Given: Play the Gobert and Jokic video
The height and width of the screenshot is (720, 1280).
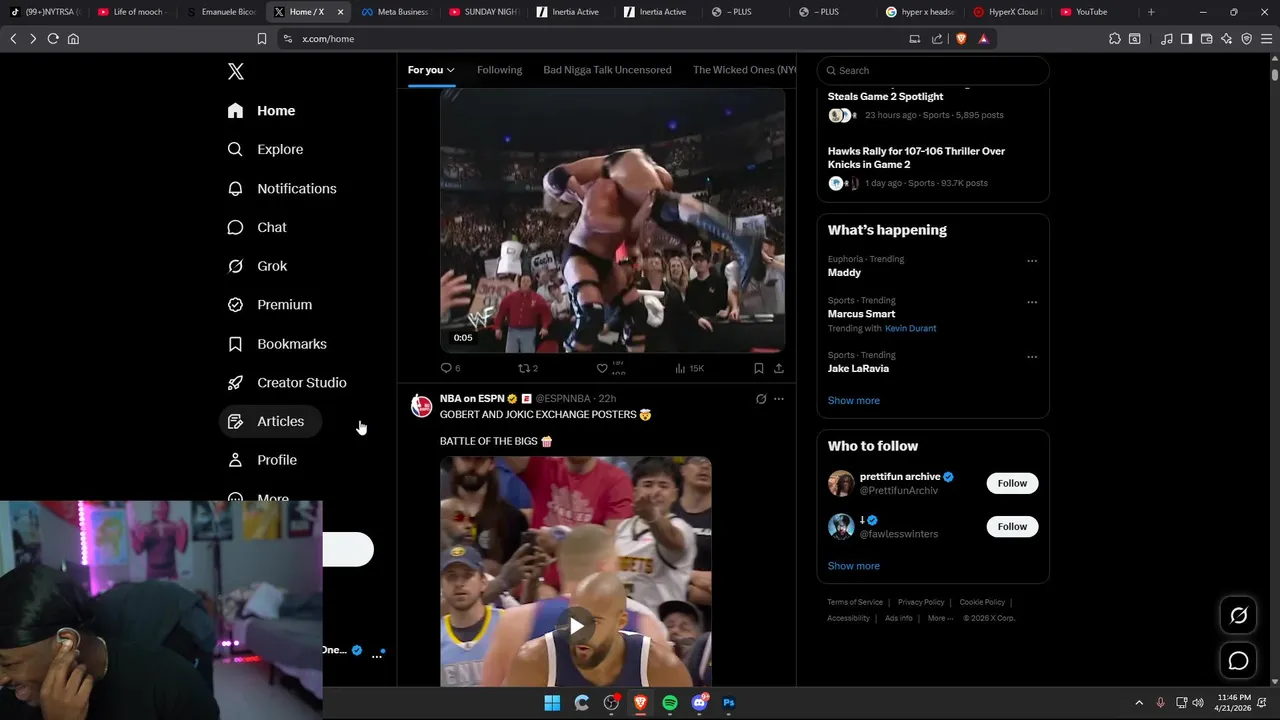Looking at the screenshot, I should pos(576,626).
